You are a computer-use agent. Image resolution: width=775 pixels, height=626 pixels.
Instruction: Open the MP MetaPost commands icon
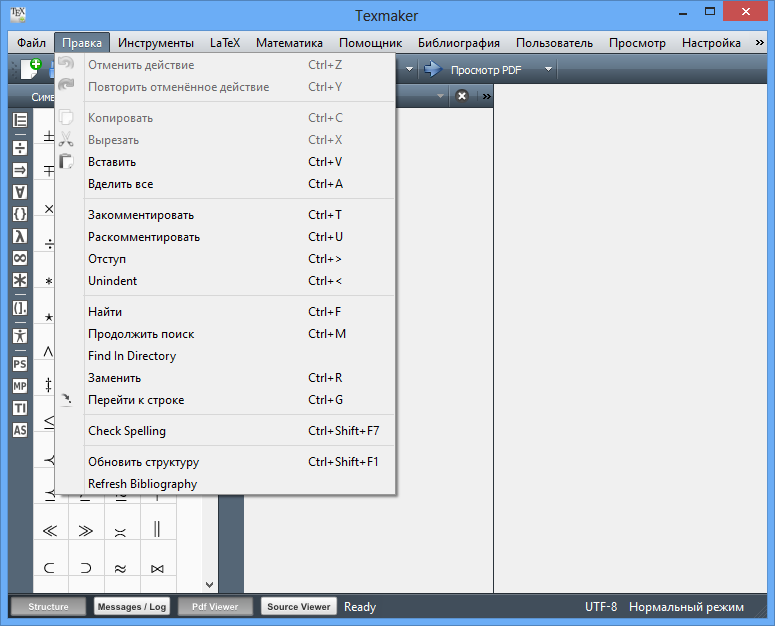(20, 386)
